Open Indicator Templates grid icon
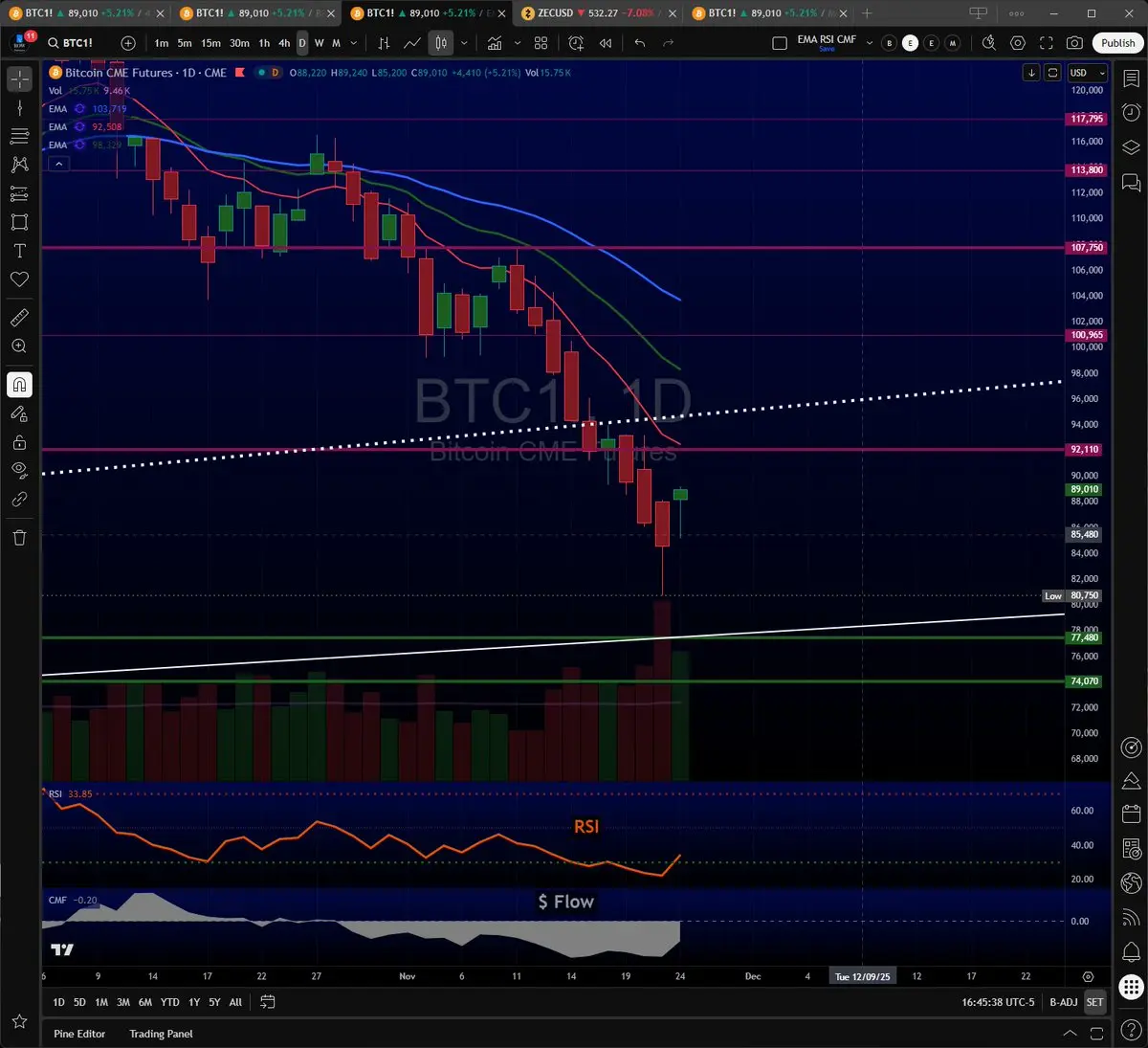Viewport: 1148px width, 1048px height. (x=541, y=43)
